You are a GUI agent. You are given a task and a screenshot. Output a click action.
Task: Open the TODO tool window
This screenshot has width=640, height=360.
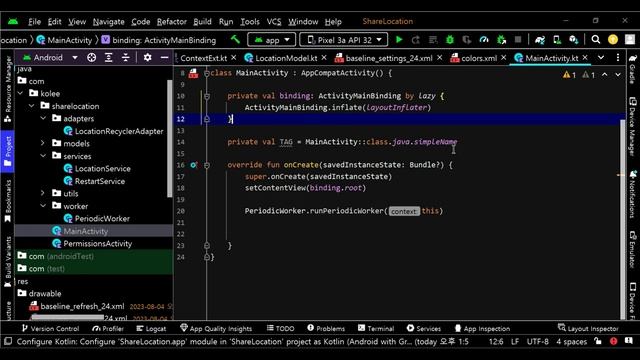click(280, 328)
